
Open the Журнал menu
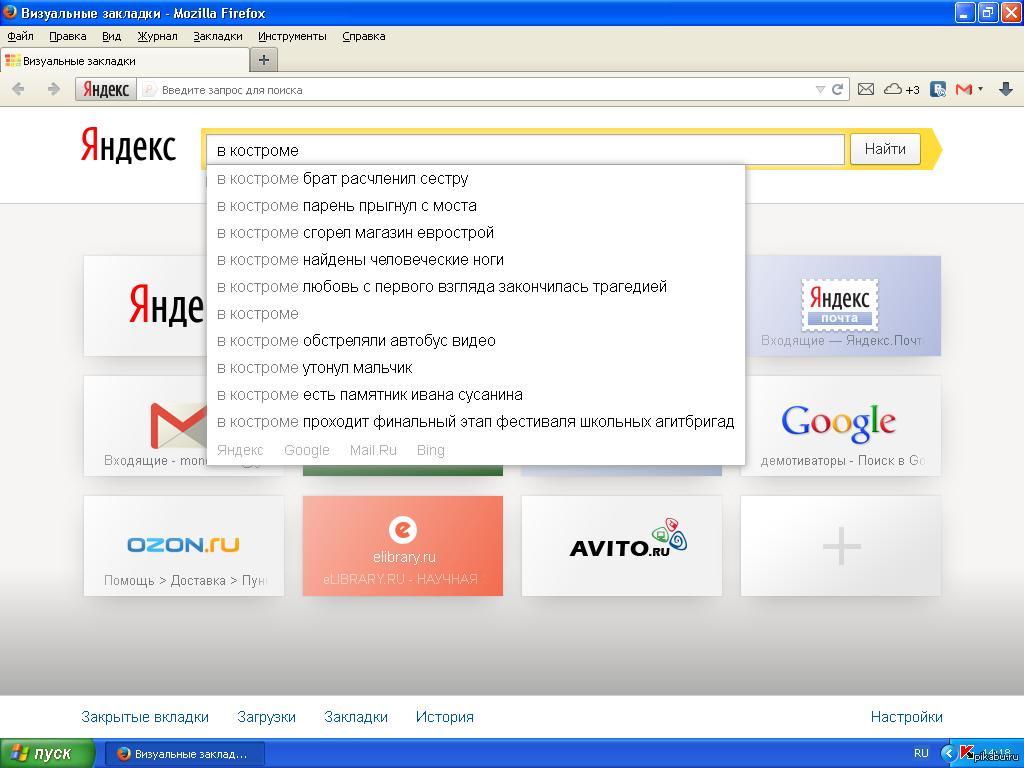point(157,37)
